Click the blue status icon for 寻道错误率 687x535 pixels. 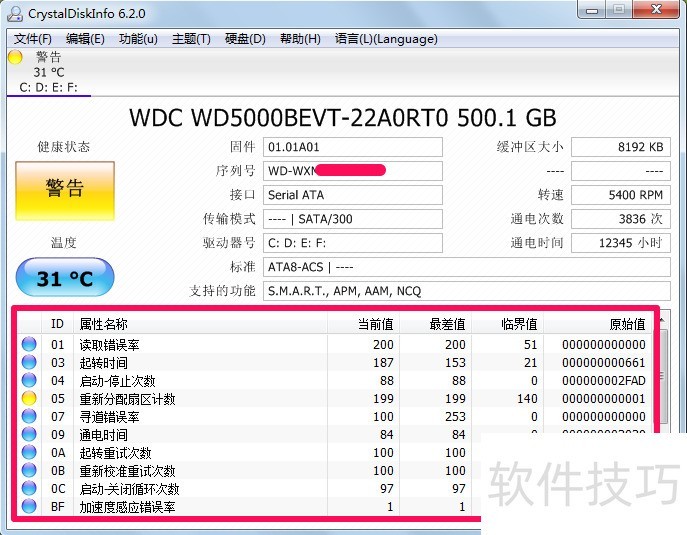pos(29,416)
